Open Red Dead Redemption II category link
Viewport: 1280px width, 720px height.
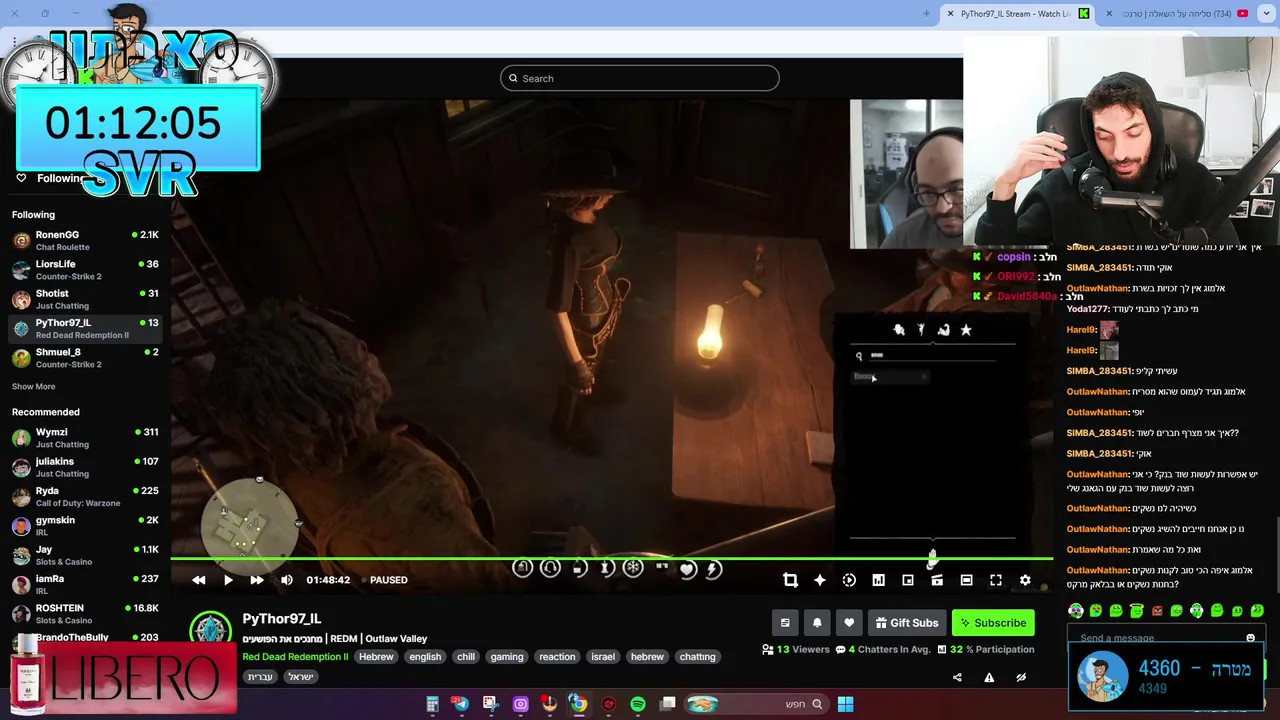click(295, 657)
